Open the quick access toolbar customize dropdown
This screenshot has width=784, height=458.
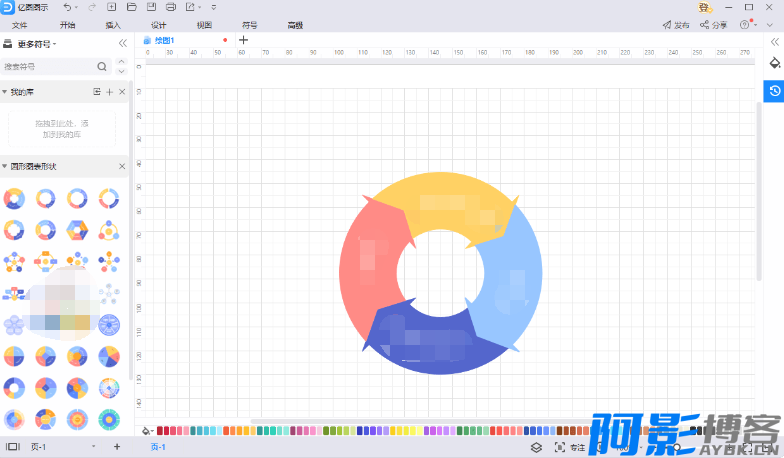click(214, 8)
